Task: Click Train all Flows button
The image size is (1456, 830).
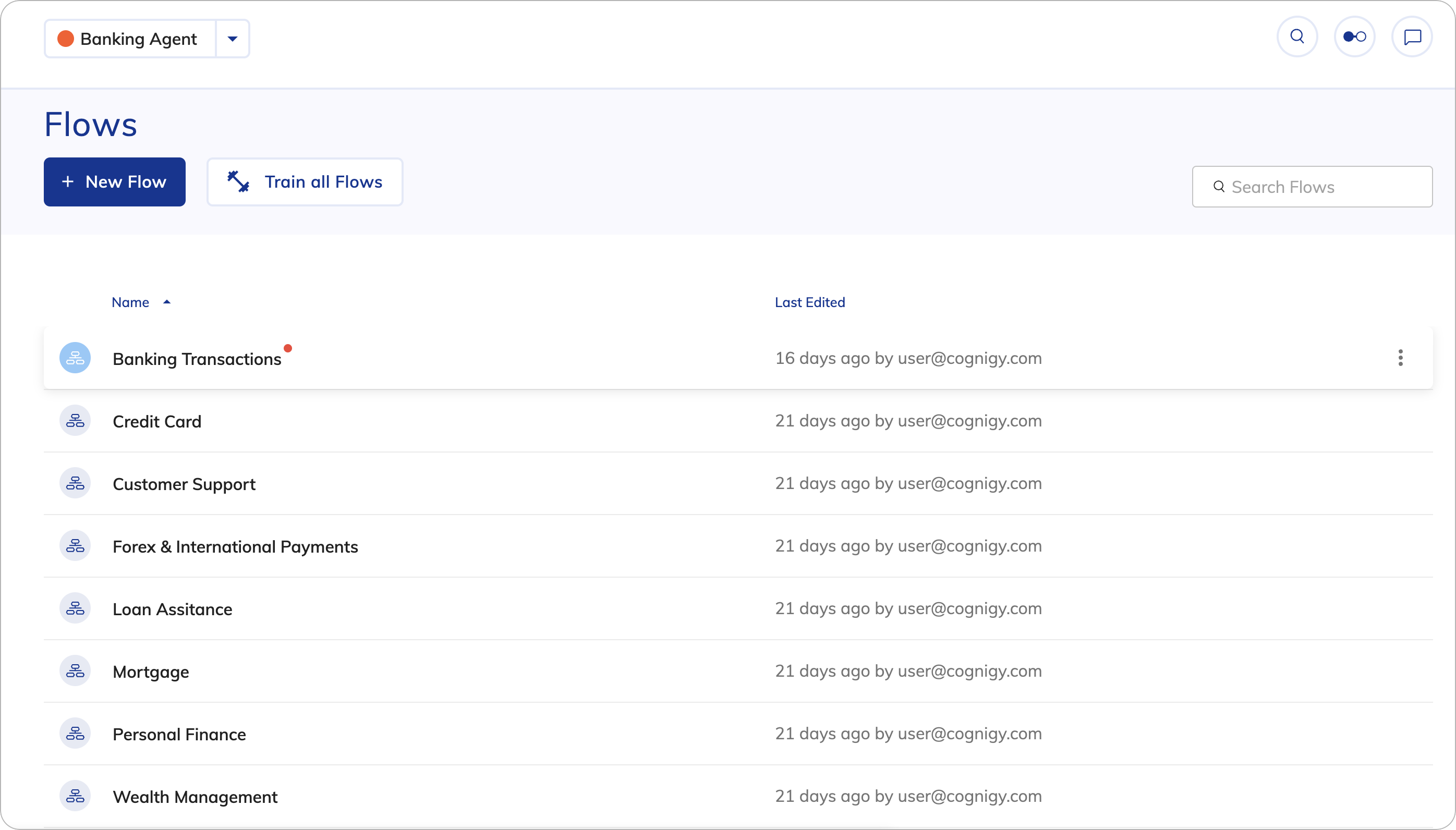Action: coord(305,182)
